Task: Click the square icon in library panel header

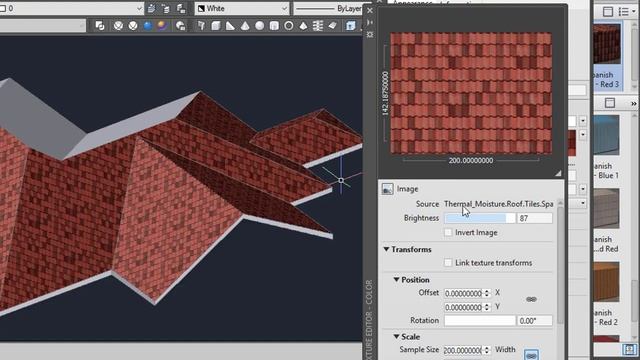Action: pyautogui.click(x=610, y=103)
